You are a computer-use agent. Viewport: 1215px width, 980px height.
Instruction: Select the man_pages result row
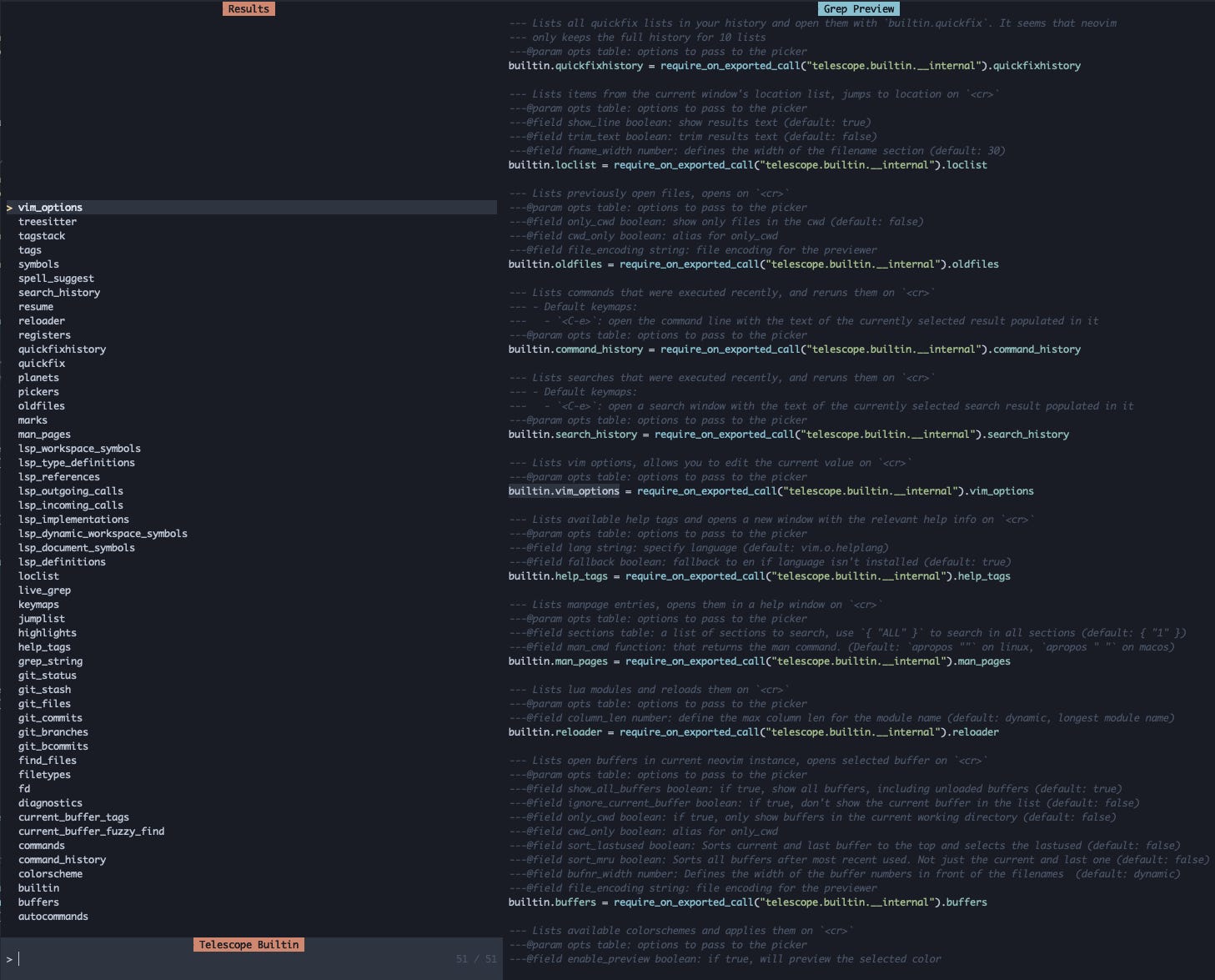pyautogui.click(x=44, y=435)
